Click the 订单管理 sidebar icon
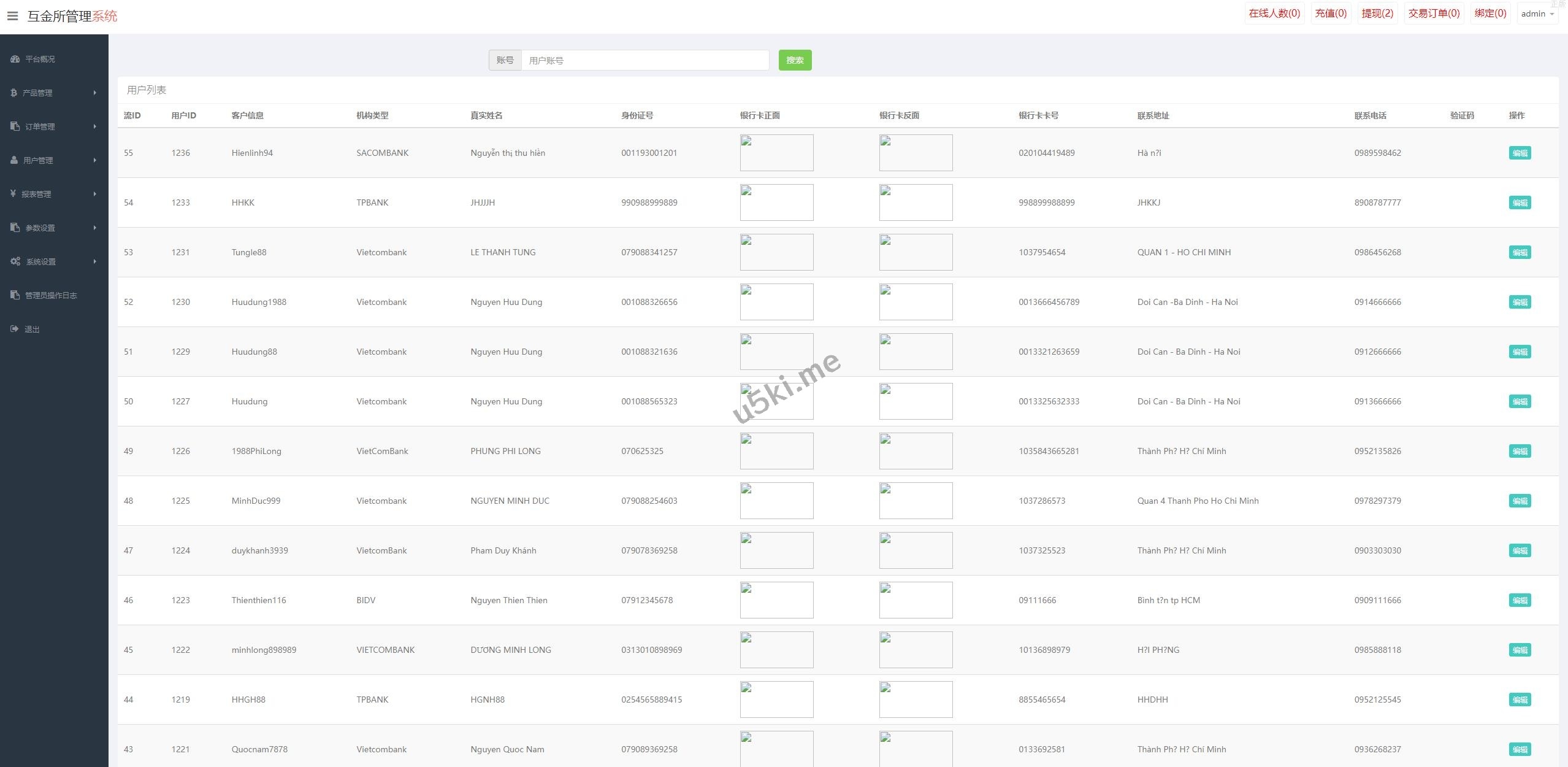The width and height of the screenshot is (1568, 767). coord(15,126)
